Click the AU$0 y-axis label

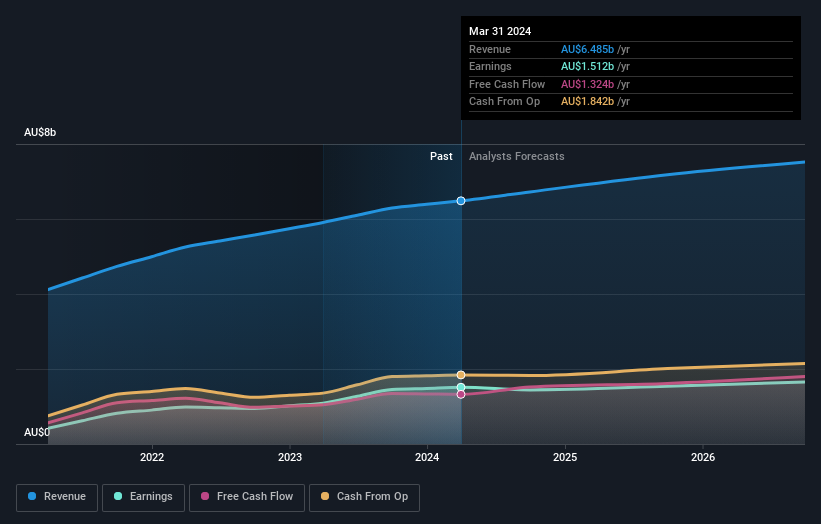[x=37, y=432]
